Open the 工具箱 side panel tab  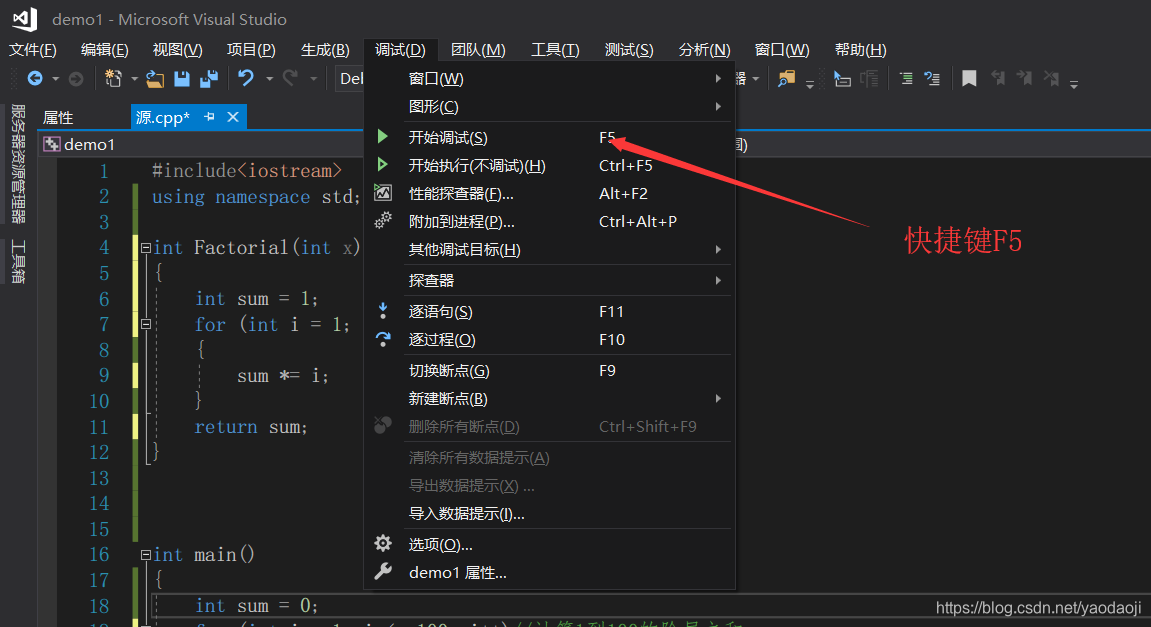(x=18, y=261)
